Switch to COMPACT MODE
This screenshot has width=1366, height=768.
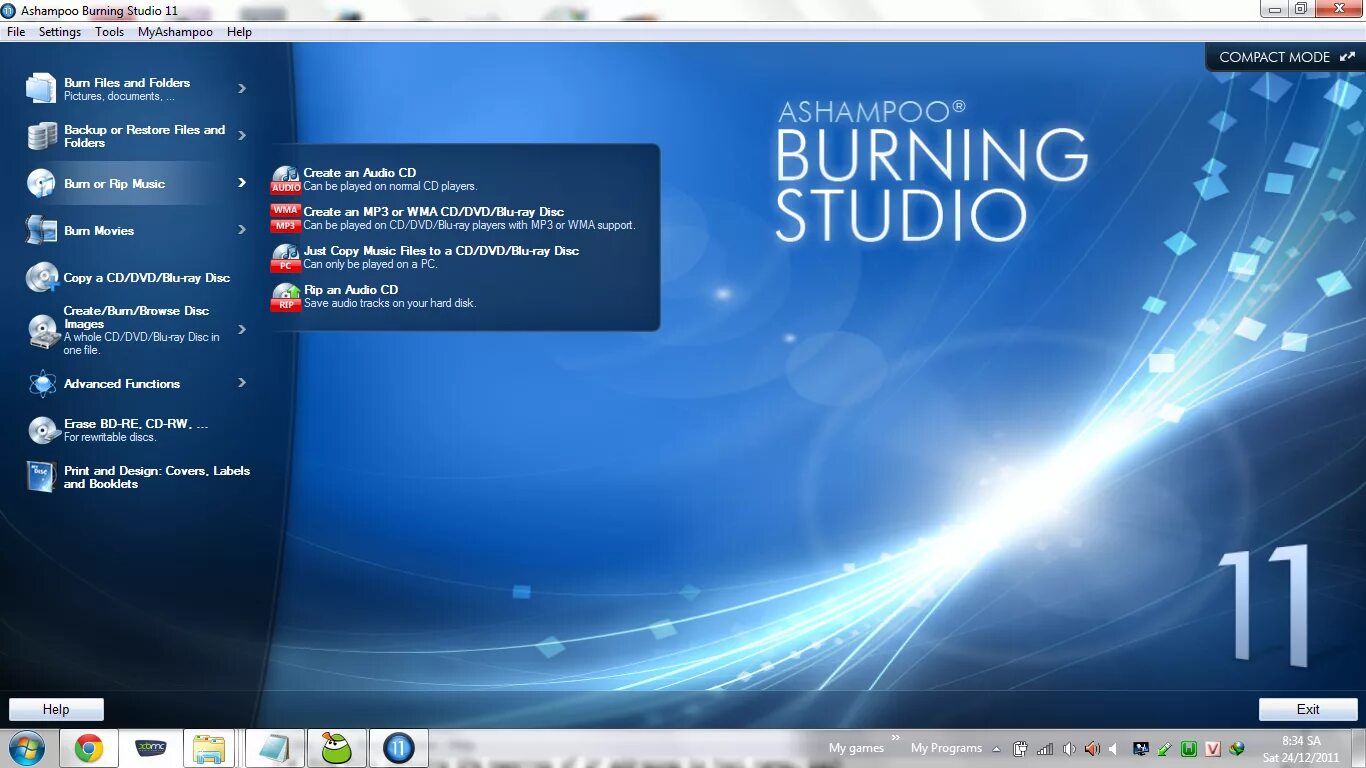tap(1286, 57)
